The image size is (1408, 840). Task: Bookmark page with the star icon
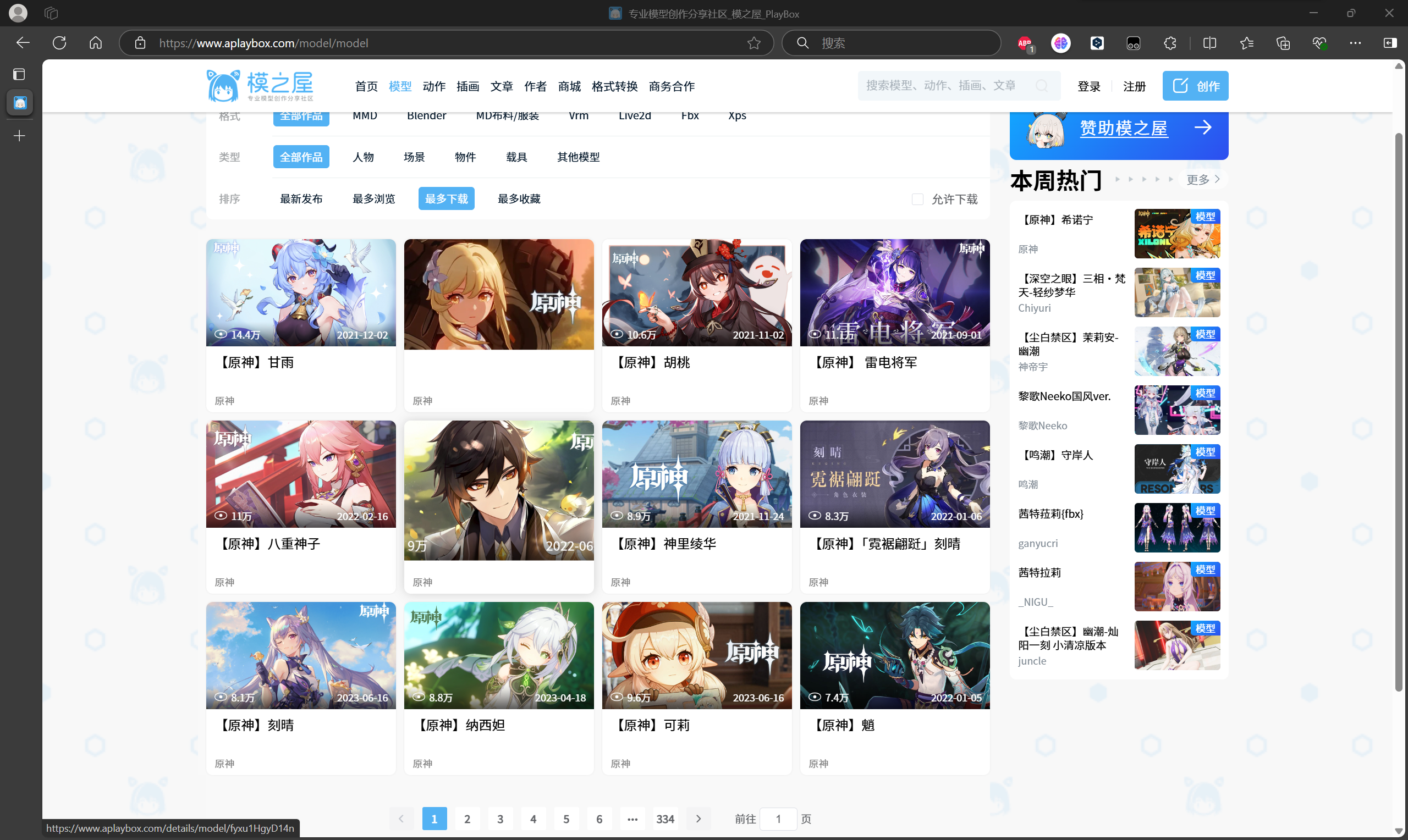point(754,43)
